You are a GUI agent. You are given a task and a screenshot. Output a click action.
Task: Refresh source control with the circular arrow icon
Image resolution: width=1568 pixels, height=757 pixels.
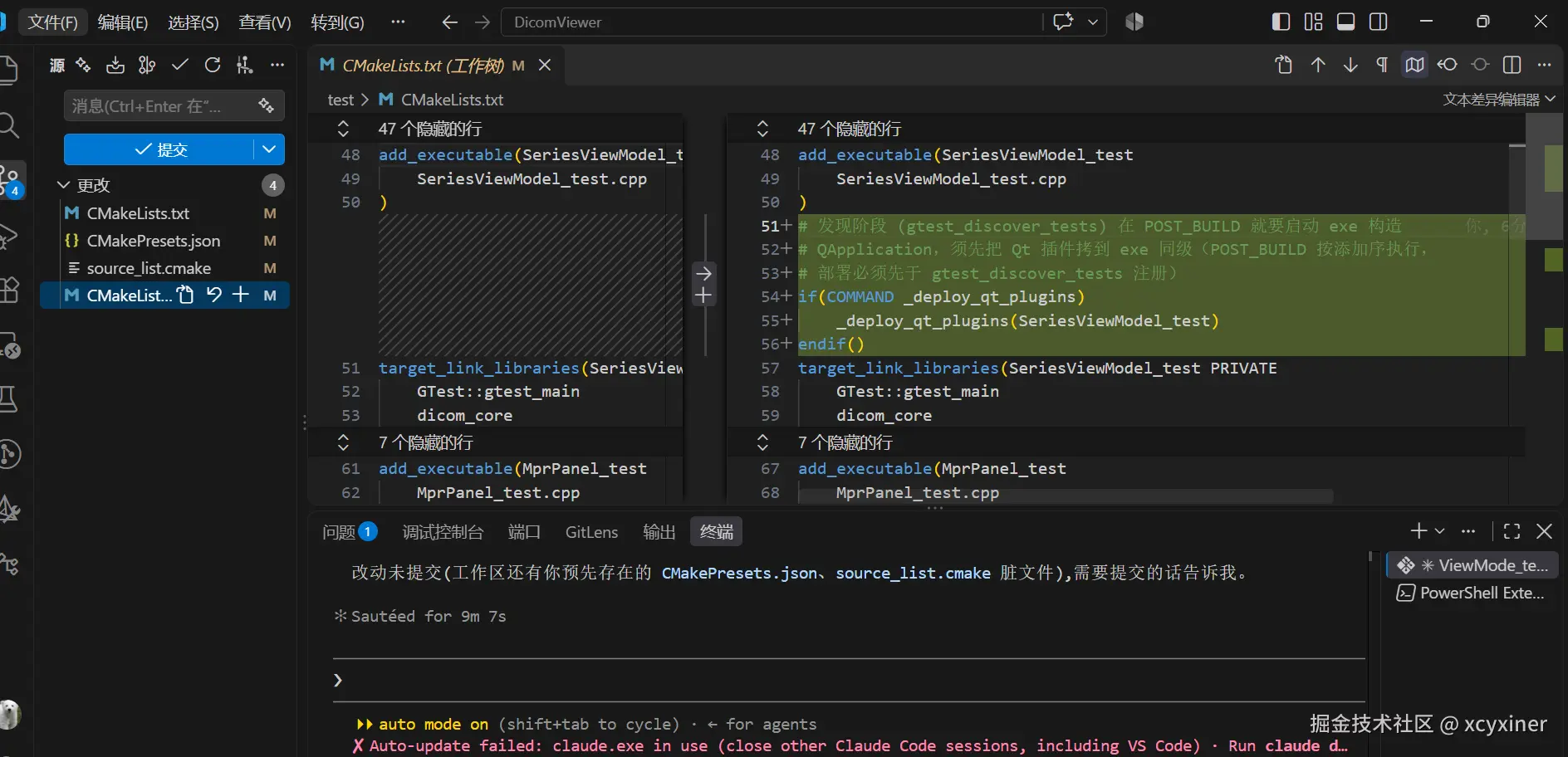pyautogui.click(x=213, y=65)
